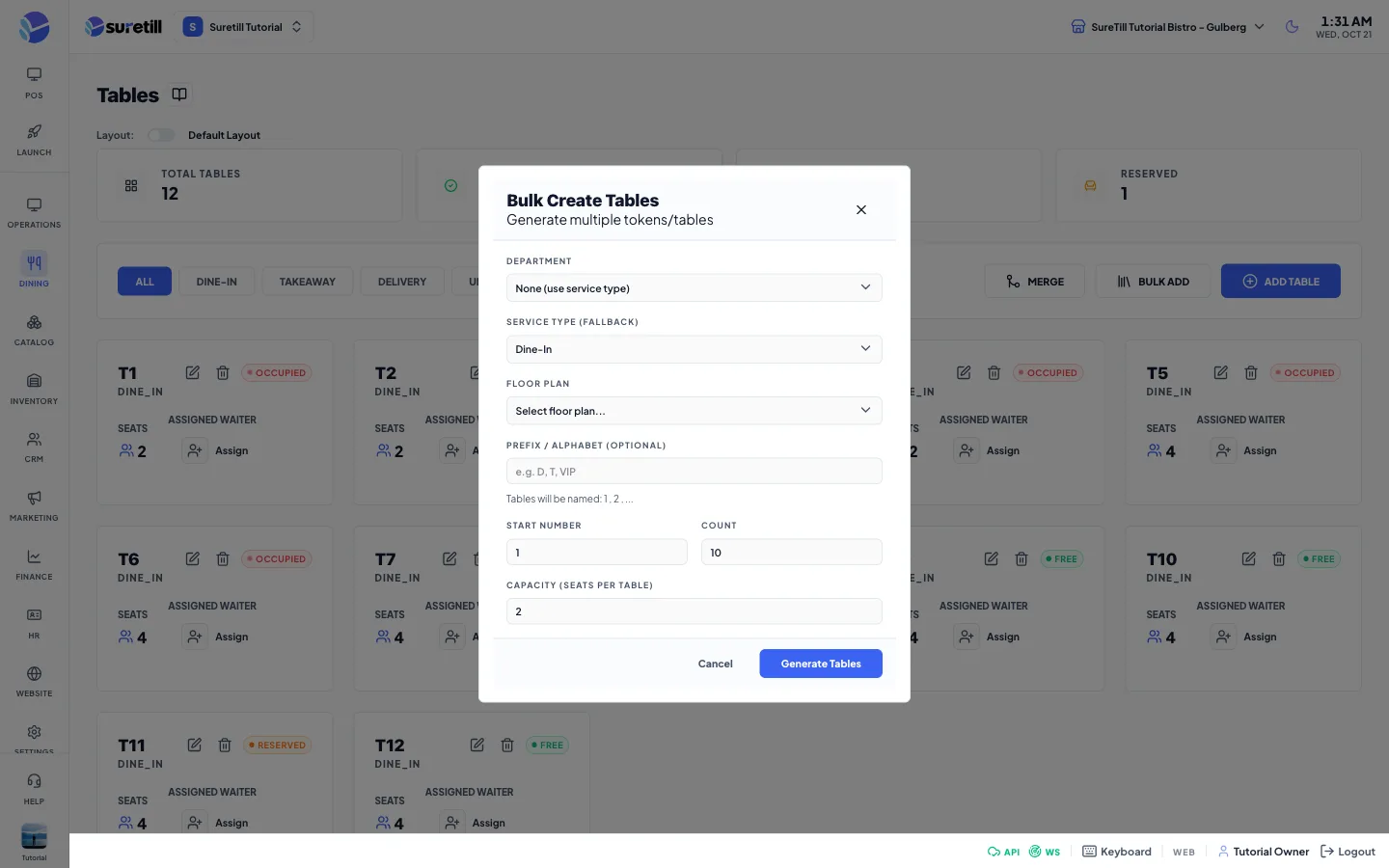Open the Floor Plan dropdown
Image resolution: width=1389 pixels, height=868 pixels.
point(694,411)
